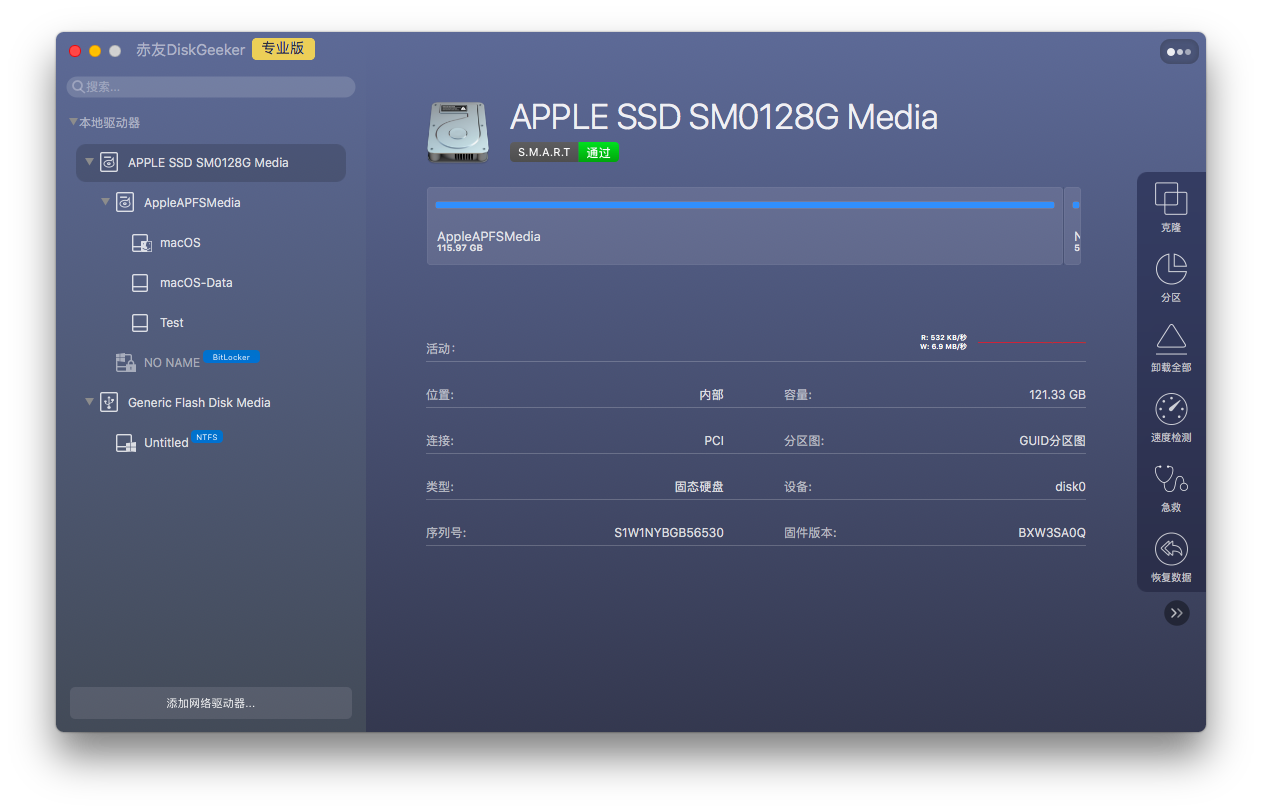Expand the right toolbar double-chevron button

tap(1176, 613)
